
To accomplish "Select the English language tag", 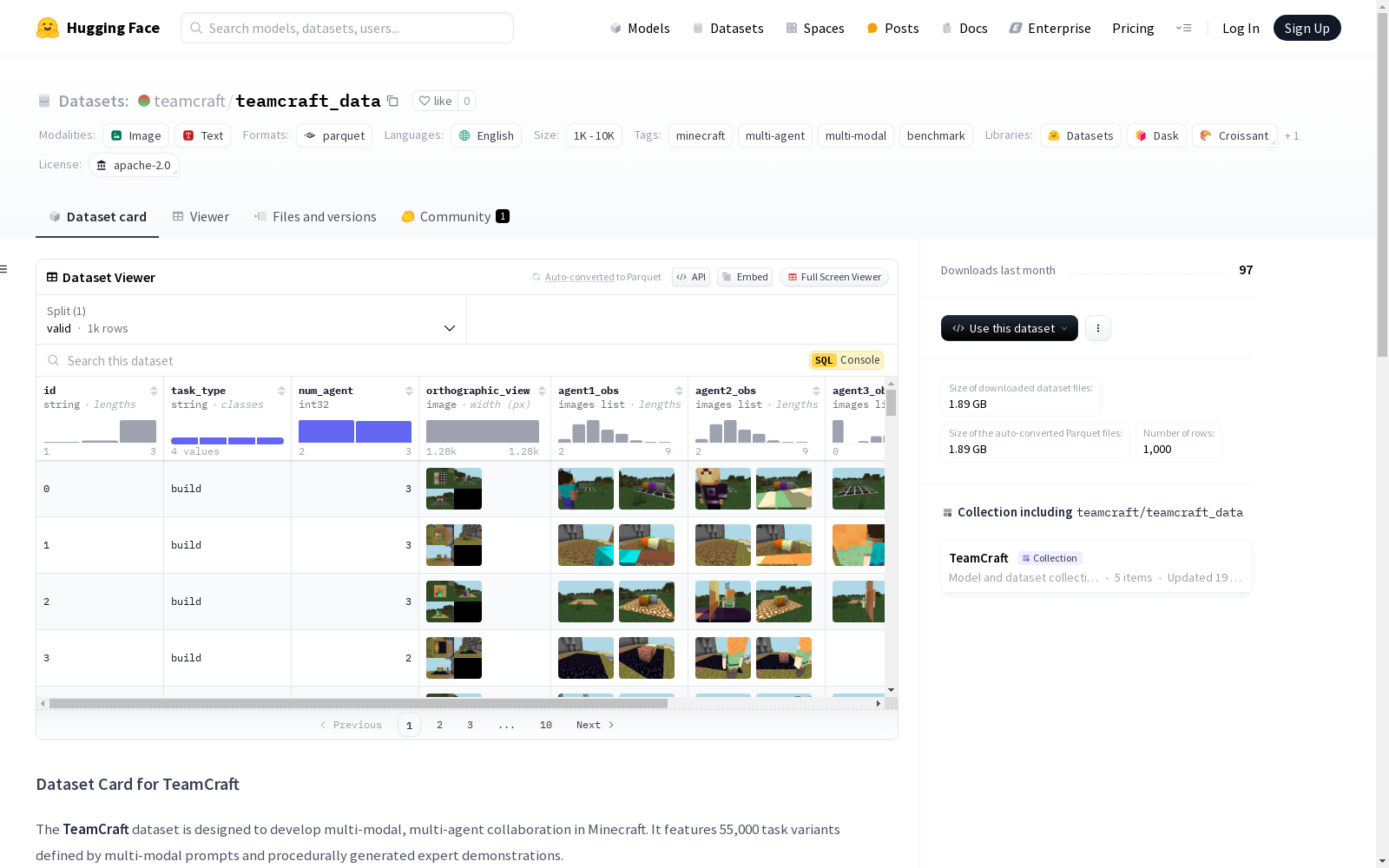I will (486, 135).
